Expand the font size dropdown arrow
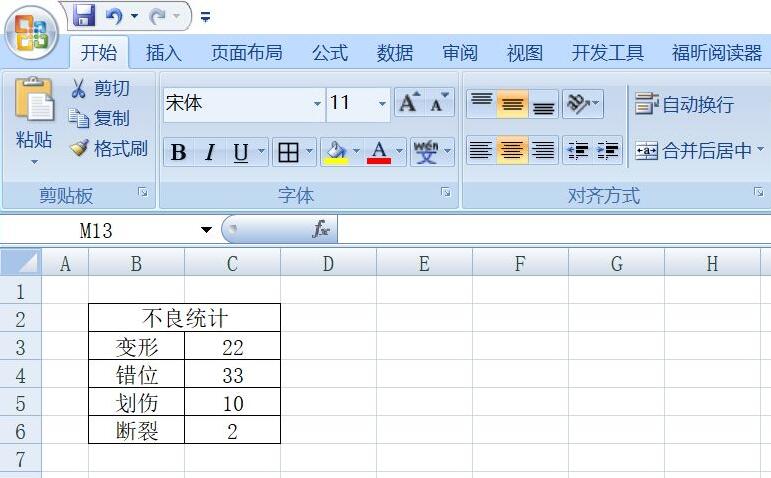771x478 pixels. [x=383, y=104]
